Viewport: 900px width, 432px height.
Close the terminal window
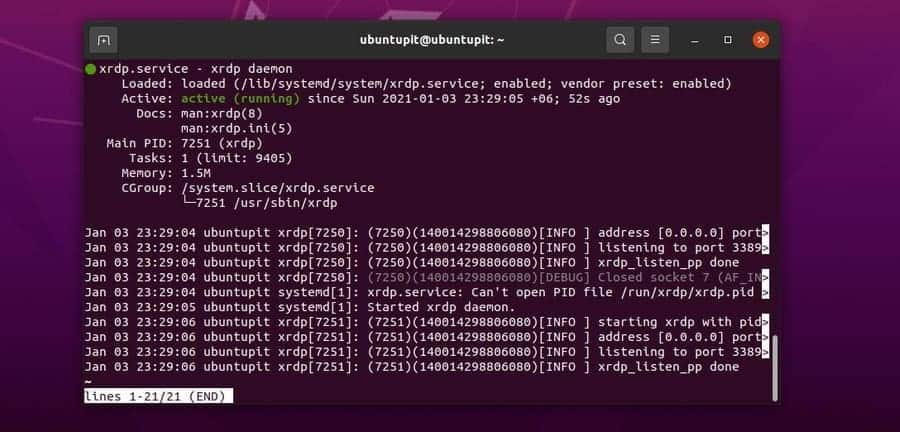(761, 40)
